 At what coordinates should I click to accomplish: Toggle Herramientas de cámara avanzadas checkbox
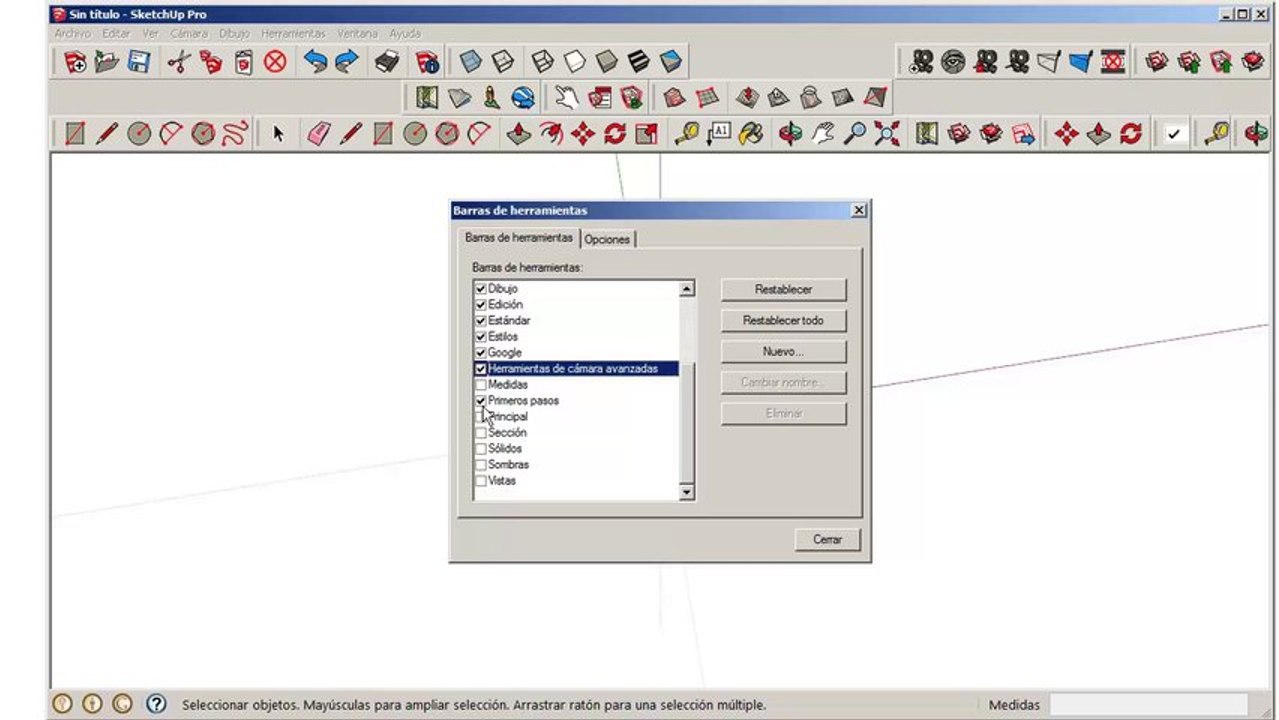[x=480, y=369]
